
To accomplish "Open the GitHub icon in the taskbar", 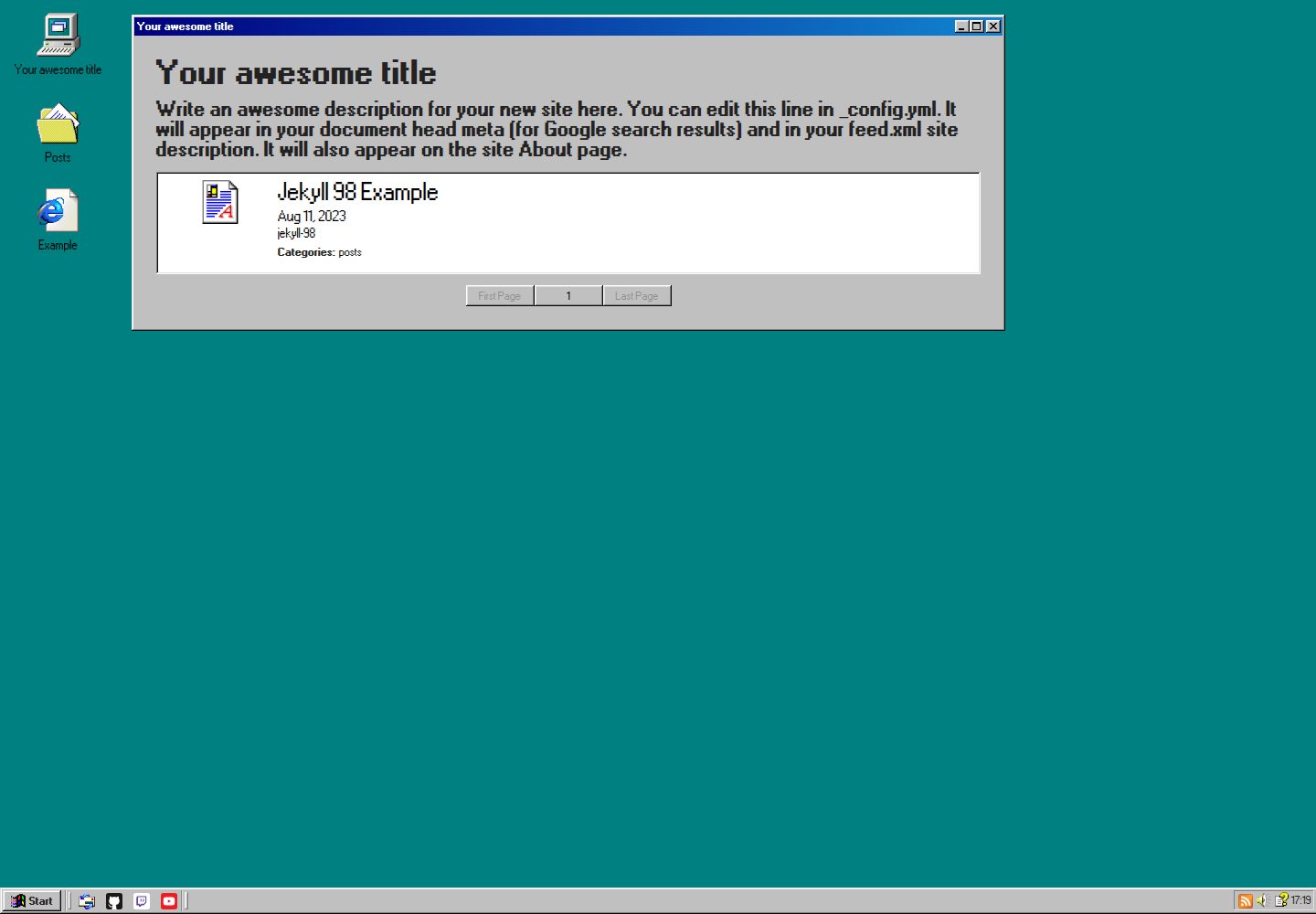I will pos(114,901).
